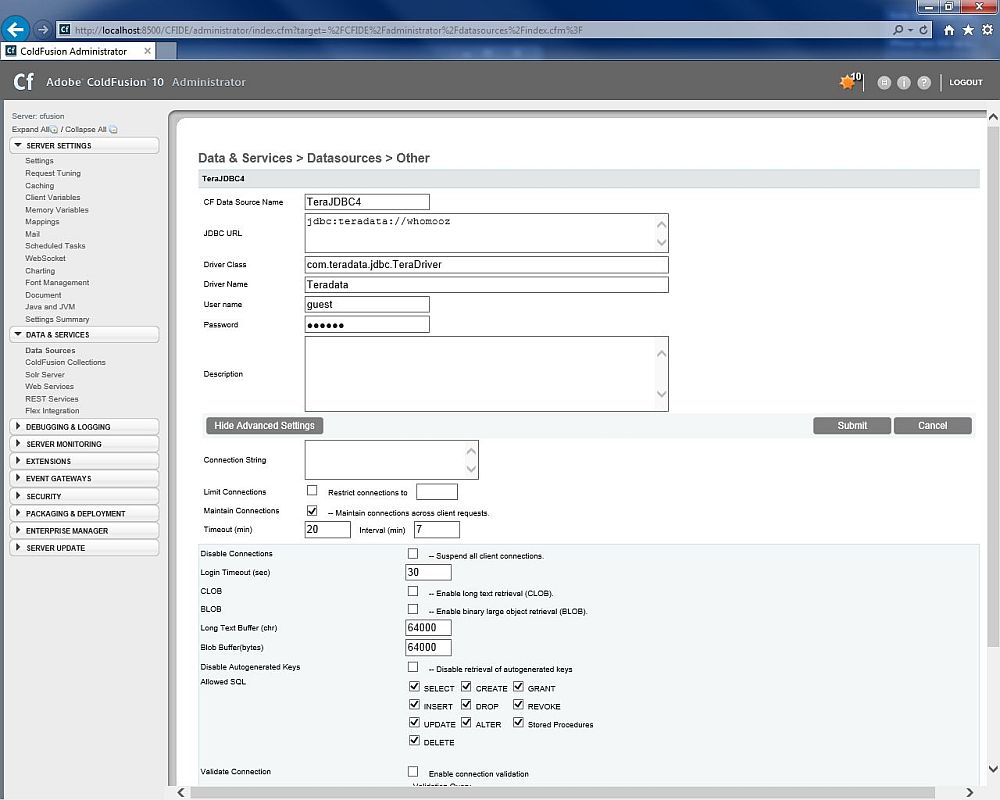Viewport: 1000px width, 800px height.
Task: Uncheck the GRANT allowed SQL checkbox
Action: [518, 686]
